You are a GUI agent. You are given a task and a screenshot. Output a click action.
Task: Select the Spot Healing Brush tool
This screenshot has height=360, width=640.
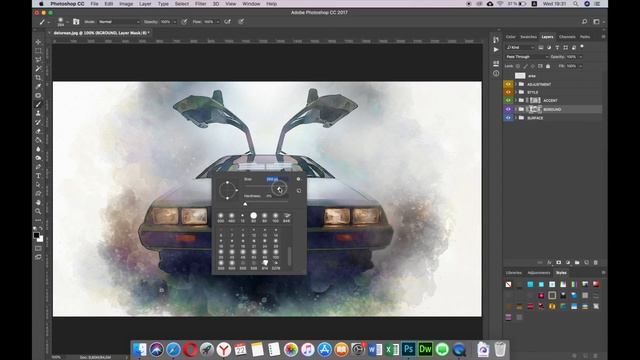tap(38, 96)
